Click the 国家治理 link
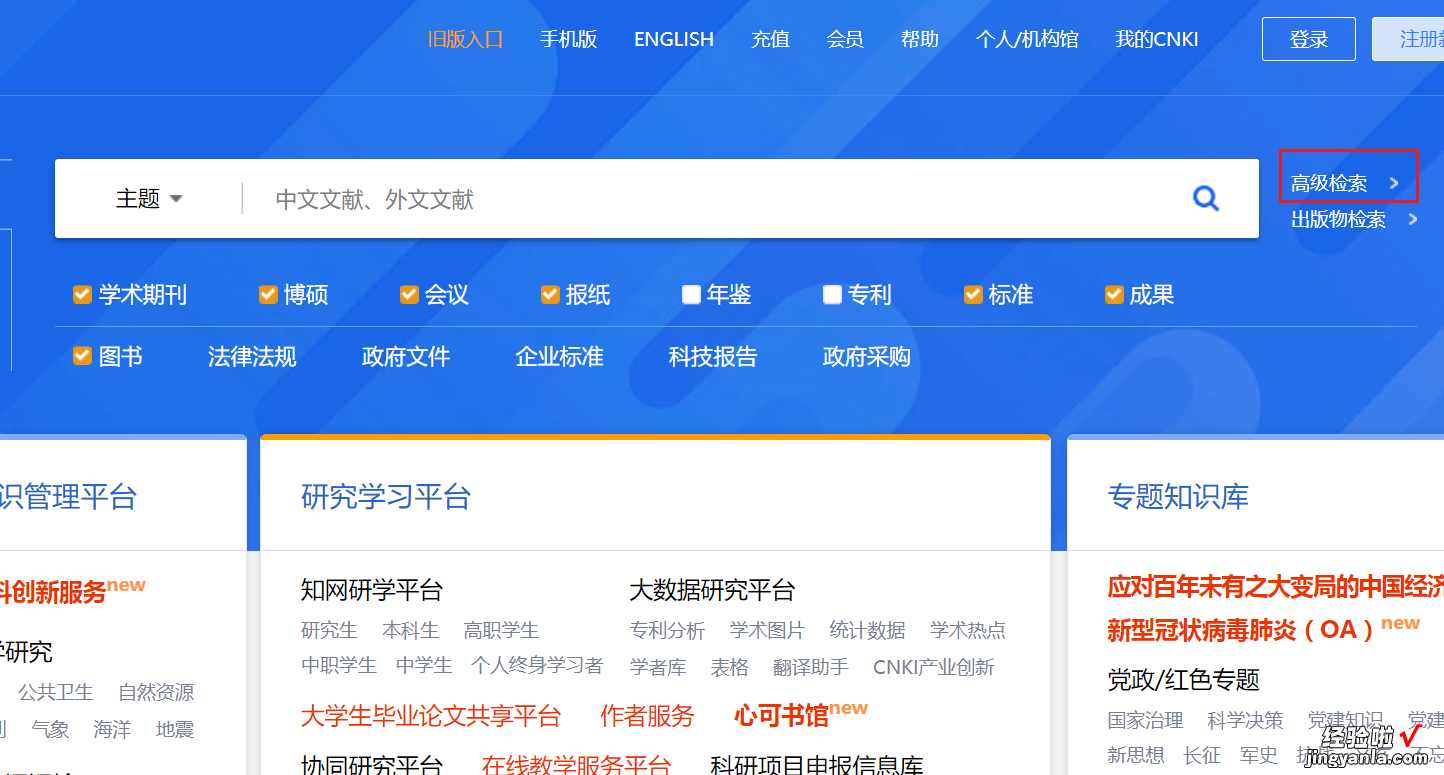 [1145, 720]
